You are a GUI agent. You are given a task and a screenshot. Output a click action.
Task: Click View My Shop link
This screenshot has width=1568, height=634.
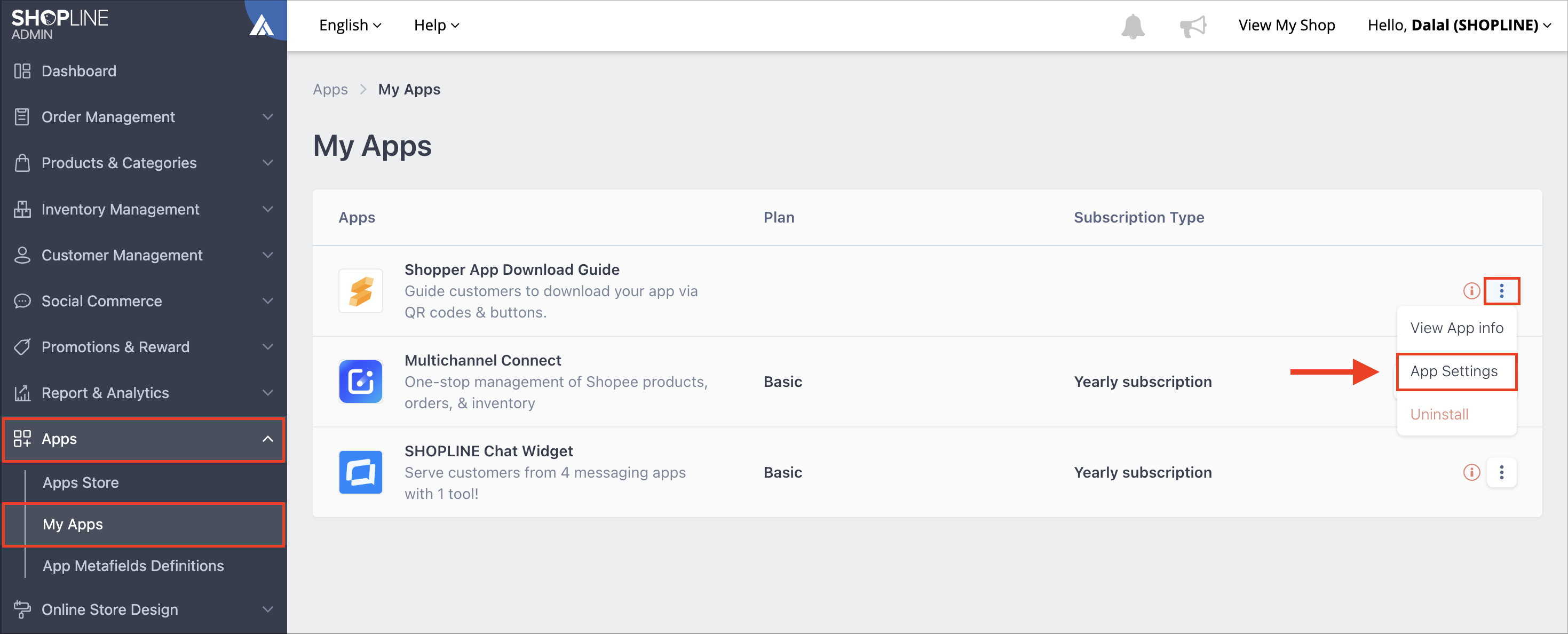1286,26
